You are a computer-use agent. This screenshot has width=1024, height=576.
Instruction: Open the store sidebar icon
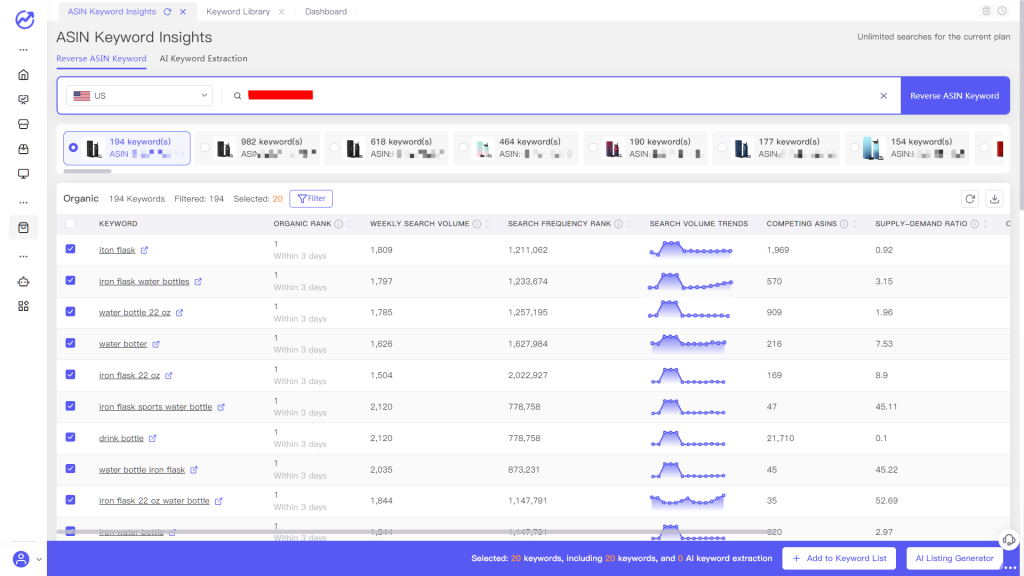[24, 124]
